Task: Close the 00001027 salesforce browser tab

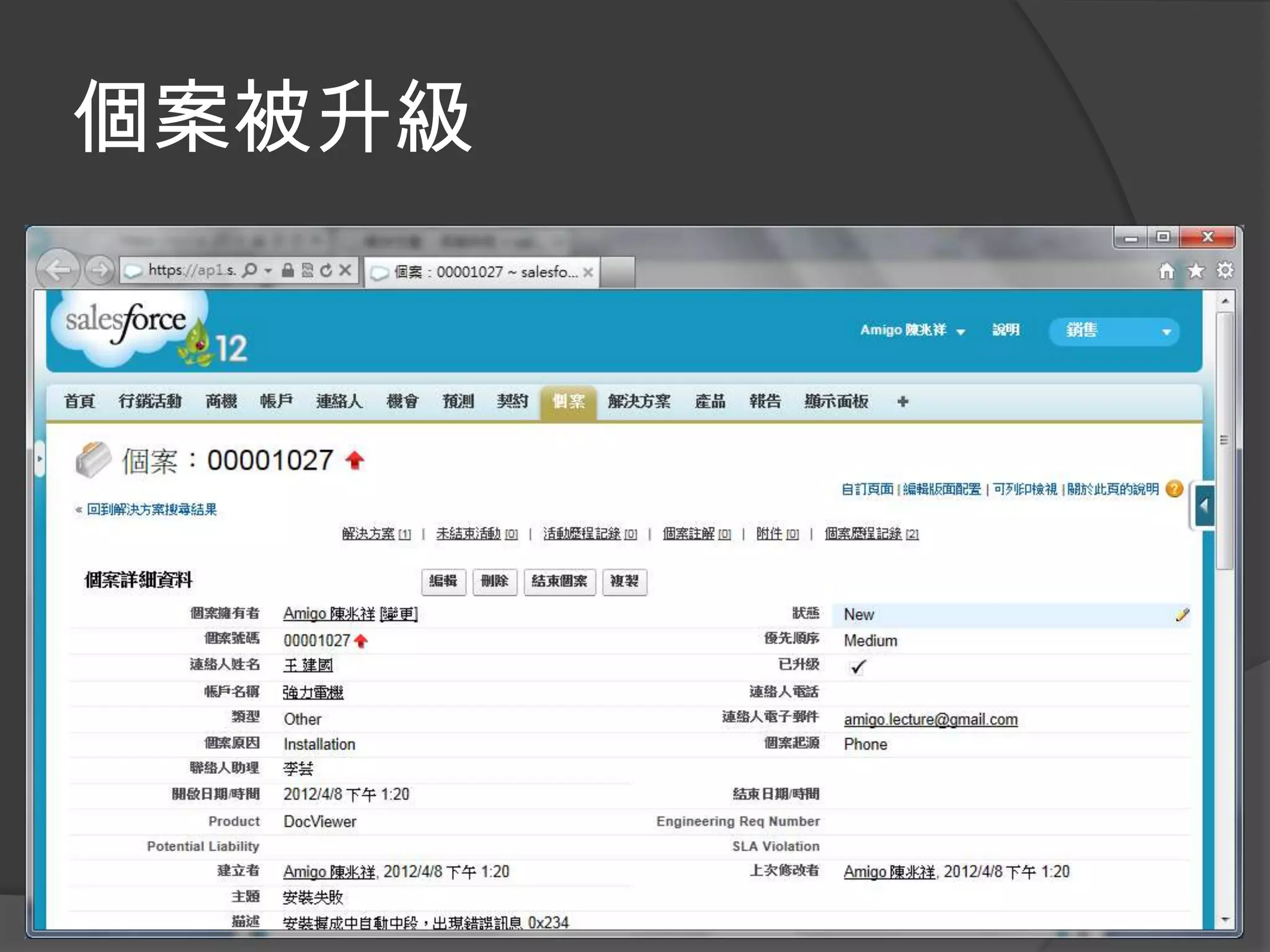Action: (588, 272)
